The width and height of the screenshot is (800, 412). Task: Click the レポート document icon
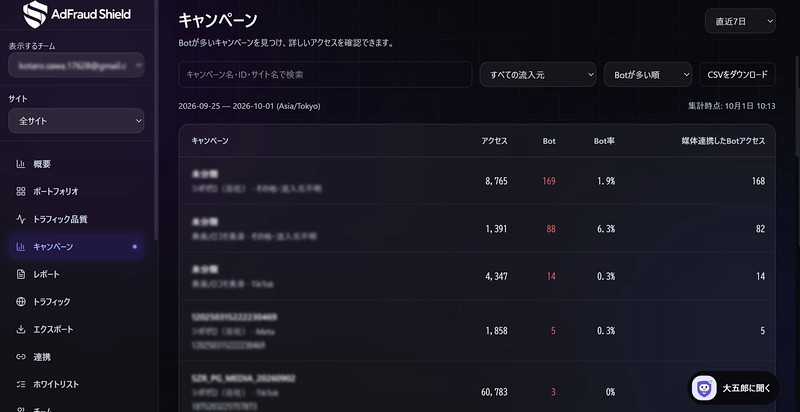tap(21, 274)
